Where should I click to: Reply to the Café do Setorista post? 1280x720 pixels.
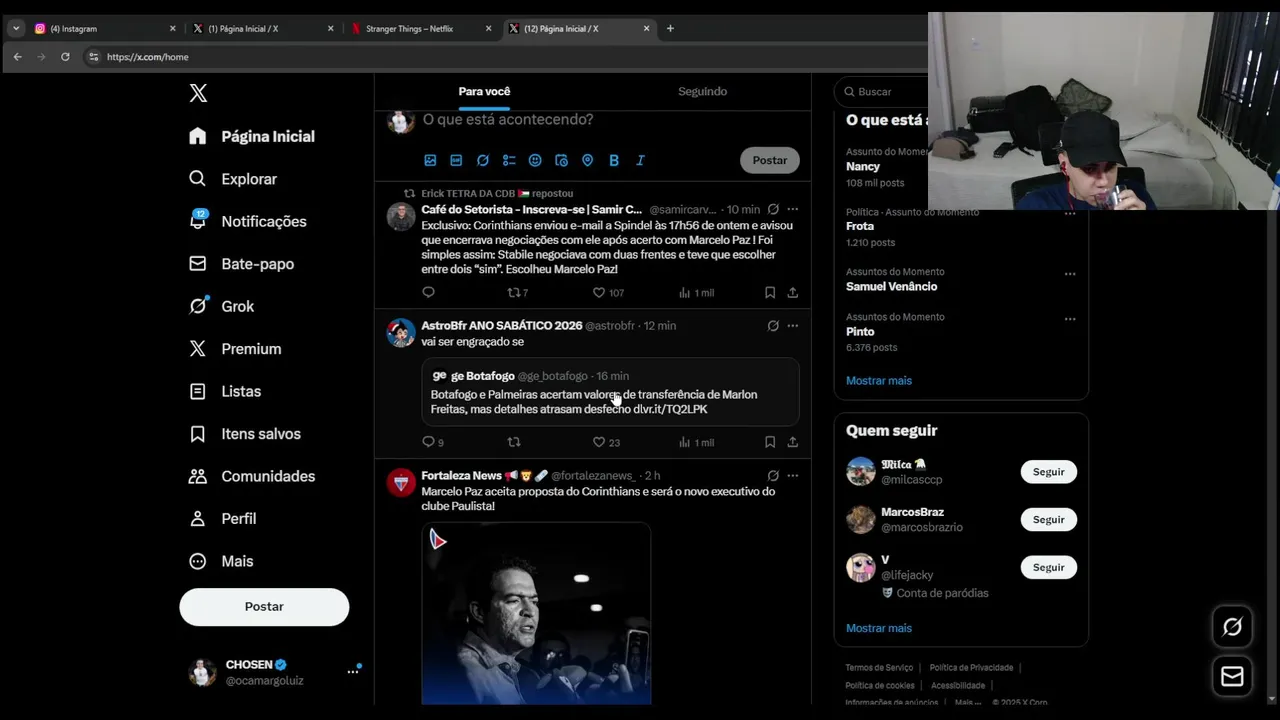pyautogui.click(x=428, y=293)
